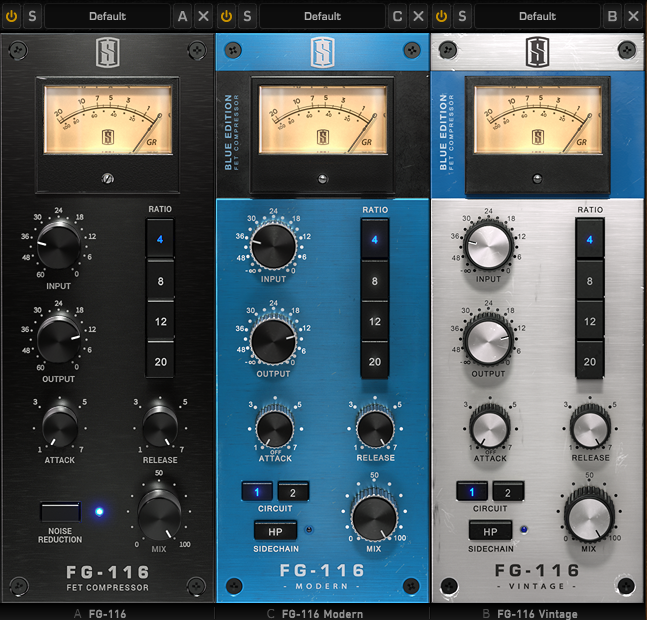
Task: Select ratio 8 on black FG-116
Action: tap(160, 281)
